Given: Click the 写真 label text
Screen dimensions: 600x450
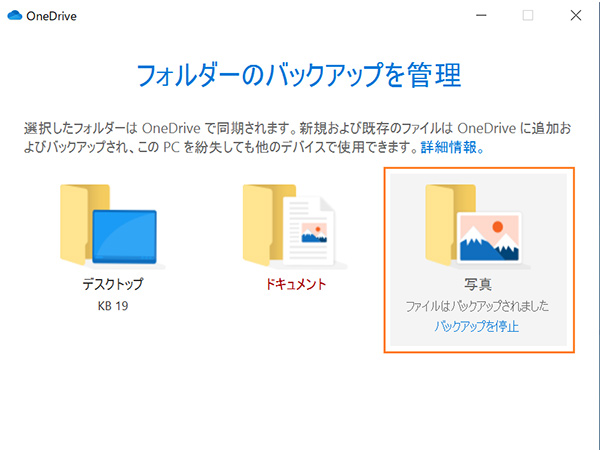Looking at the screenshot, I should (x=478, y=284).
